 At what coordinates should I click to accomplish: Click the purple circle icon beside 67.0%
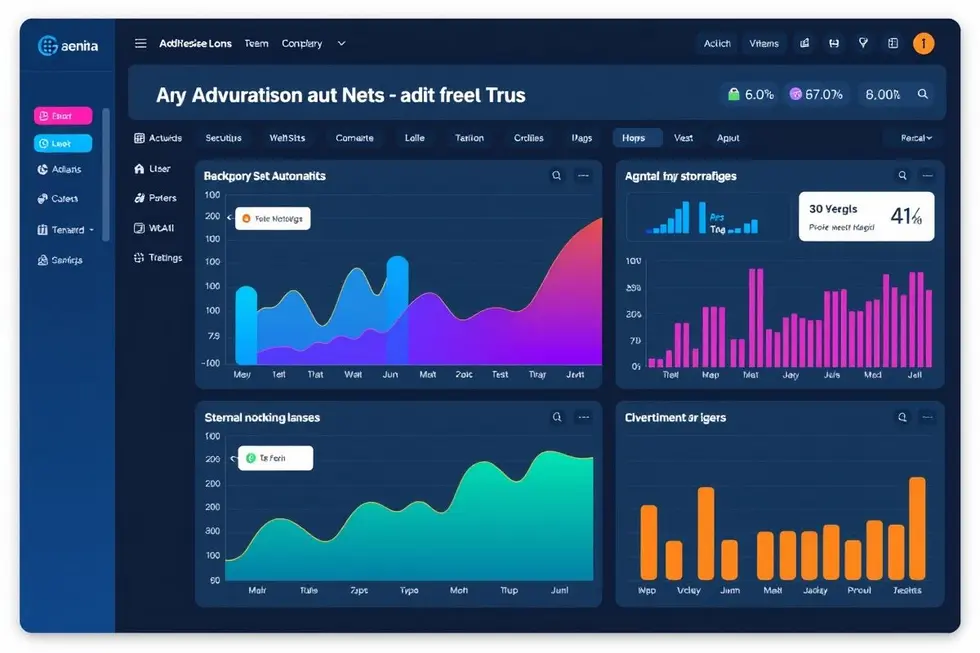(x=796, y=95)
